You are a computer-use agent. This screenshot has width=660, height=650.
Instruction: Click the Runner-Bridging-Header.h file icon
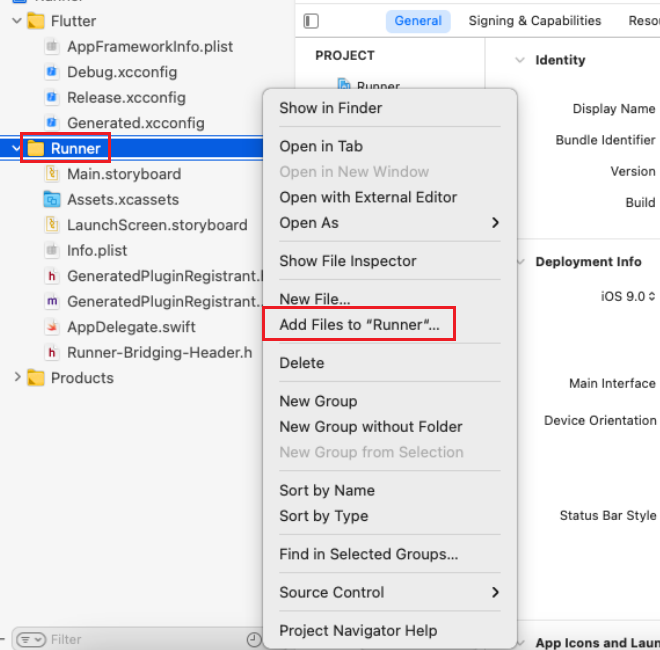52,352
